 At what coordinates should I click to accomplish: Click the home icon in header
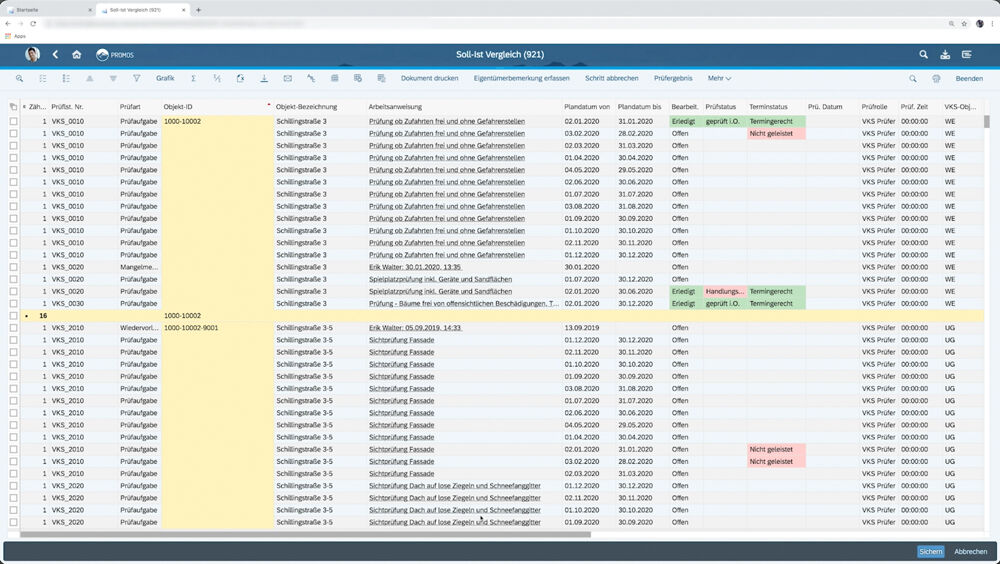tap(76, 54)
